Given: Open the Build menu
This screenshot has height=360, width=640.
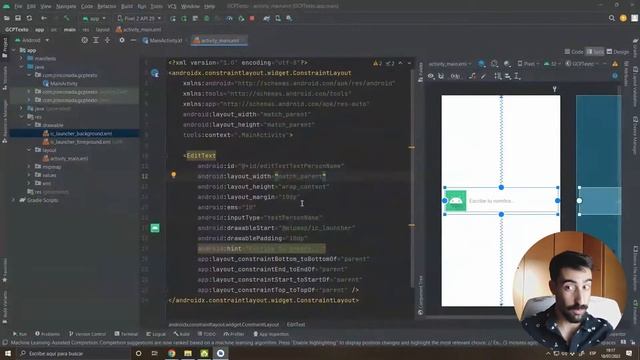Looking at the screenshot, I should (127, 6).
